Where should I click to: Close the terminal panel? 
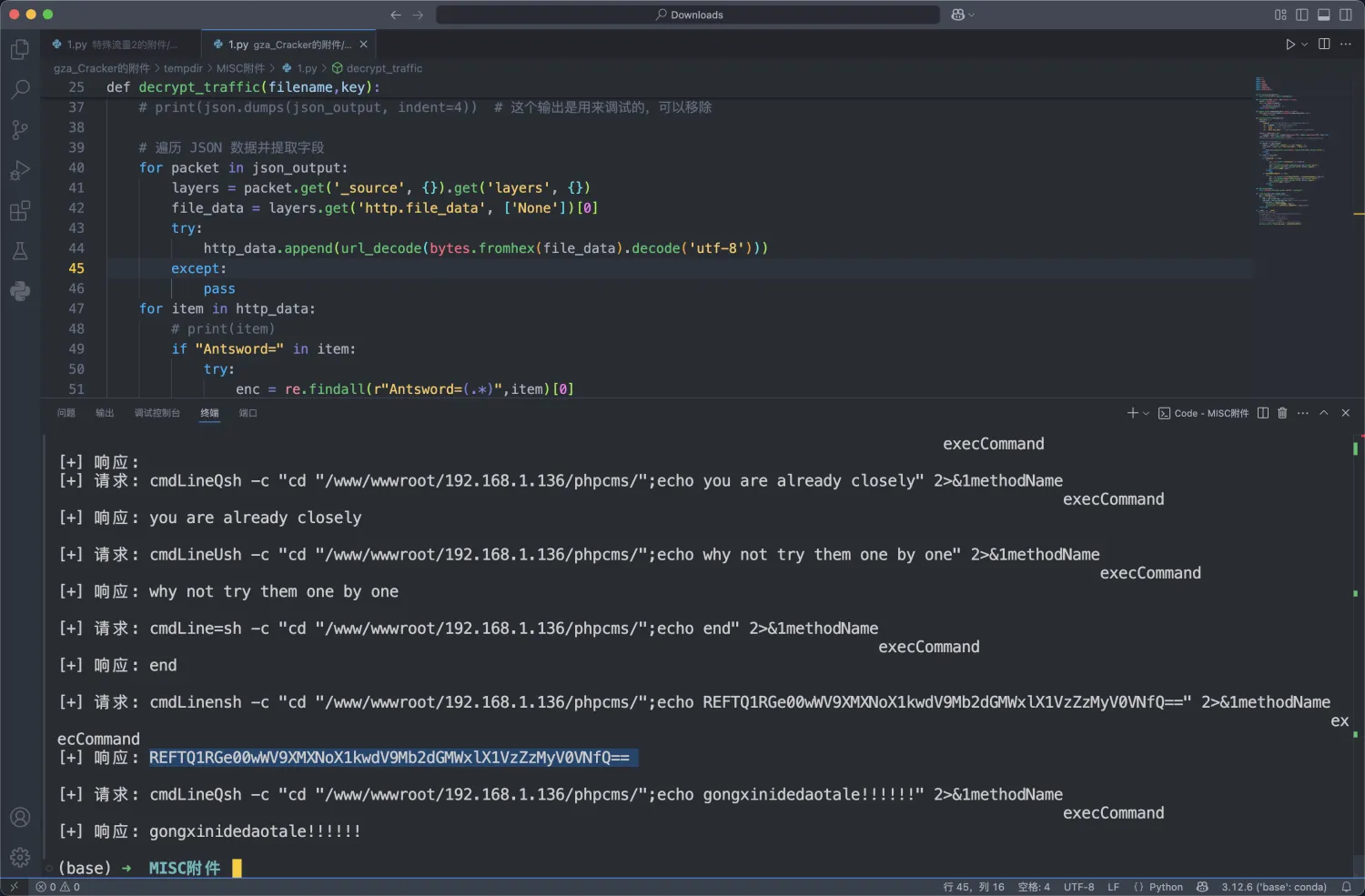point(1346,413)
